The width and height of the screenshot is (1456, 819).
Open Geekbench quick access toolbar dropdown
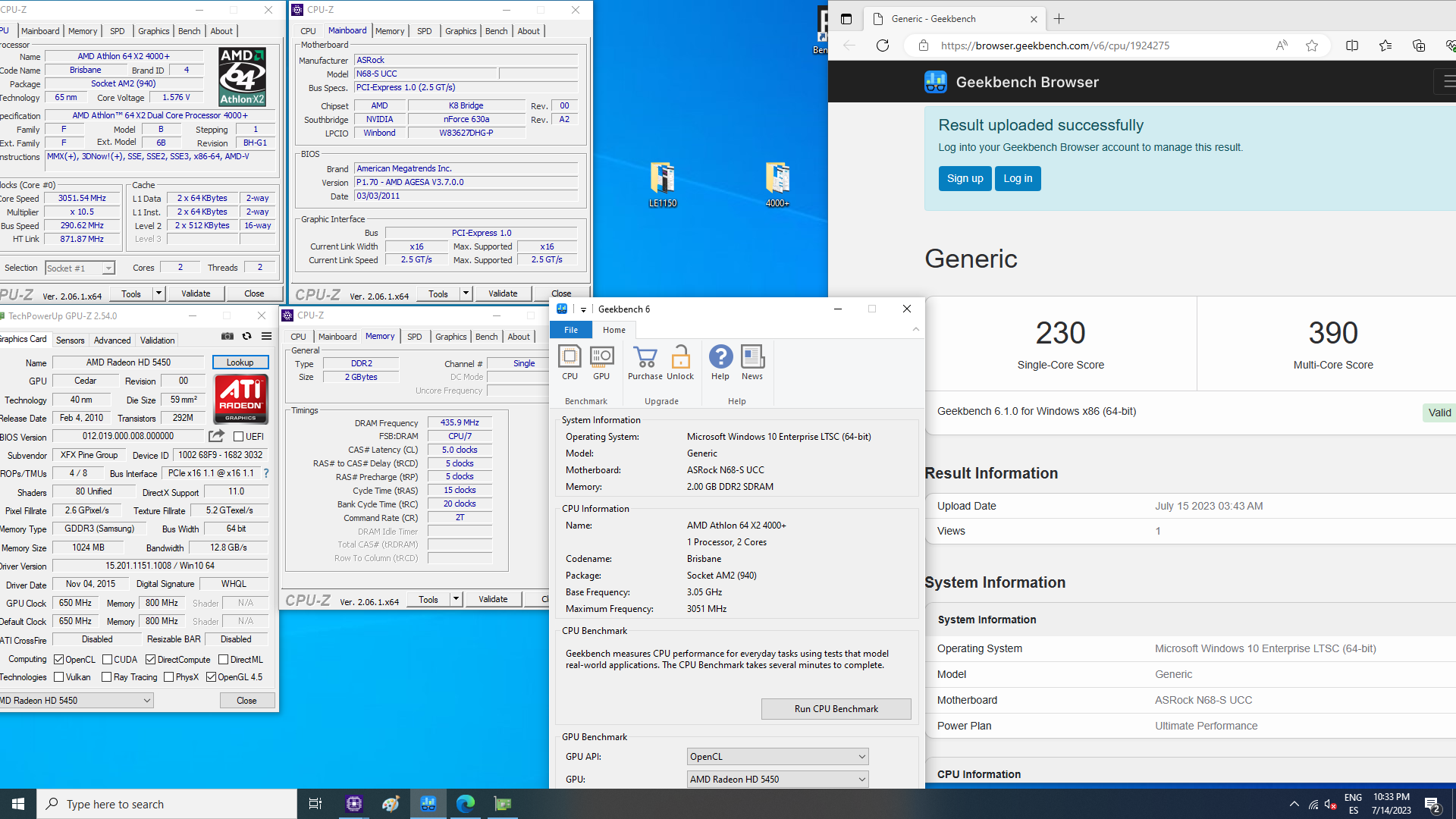pyautogui.click(x=583, y=309)
